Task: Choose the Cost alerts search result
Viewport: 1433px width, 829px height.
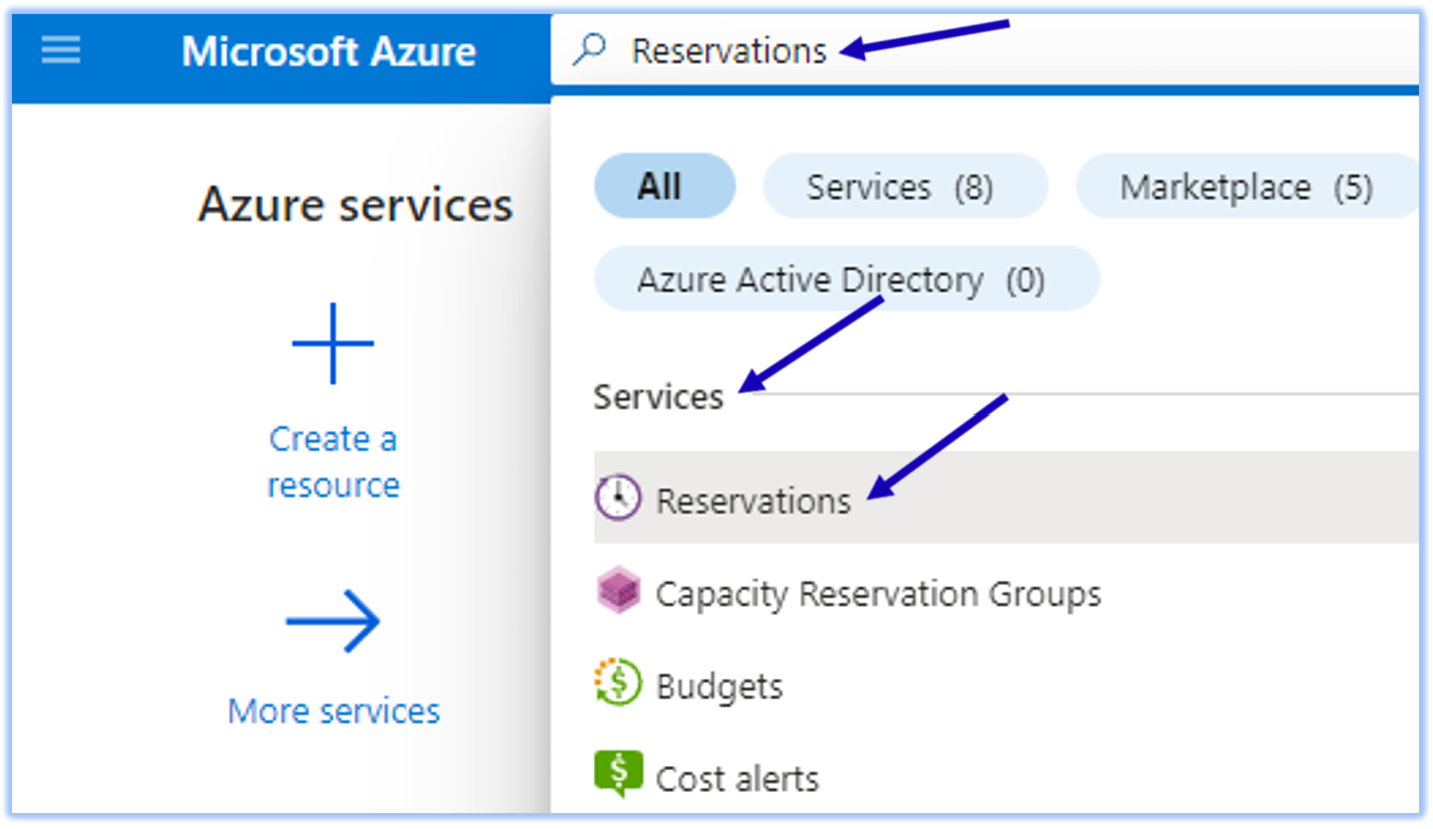Action: [x=737, y=777]
